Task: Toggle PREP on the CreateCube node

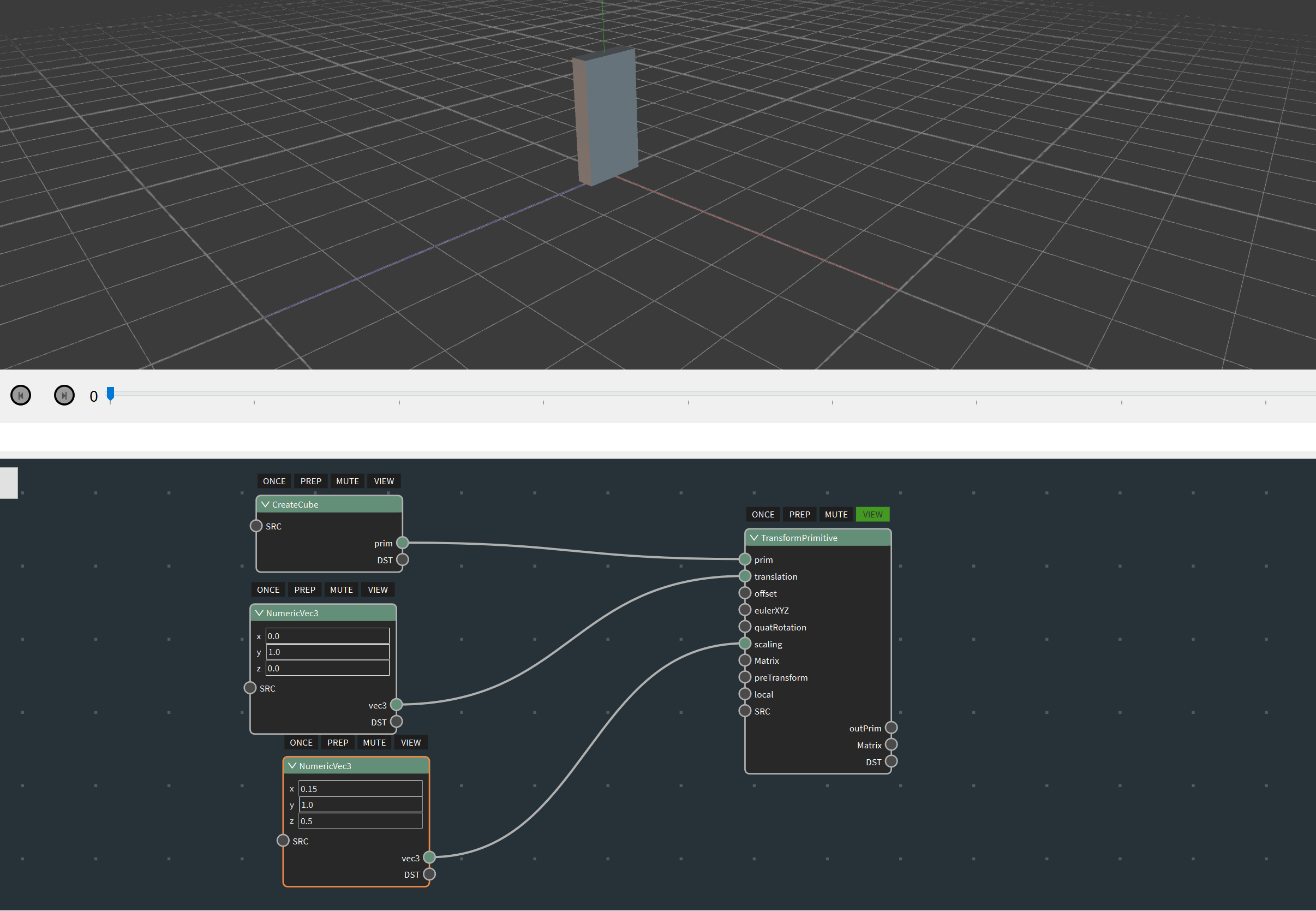Action: click(x=311, y=481)
